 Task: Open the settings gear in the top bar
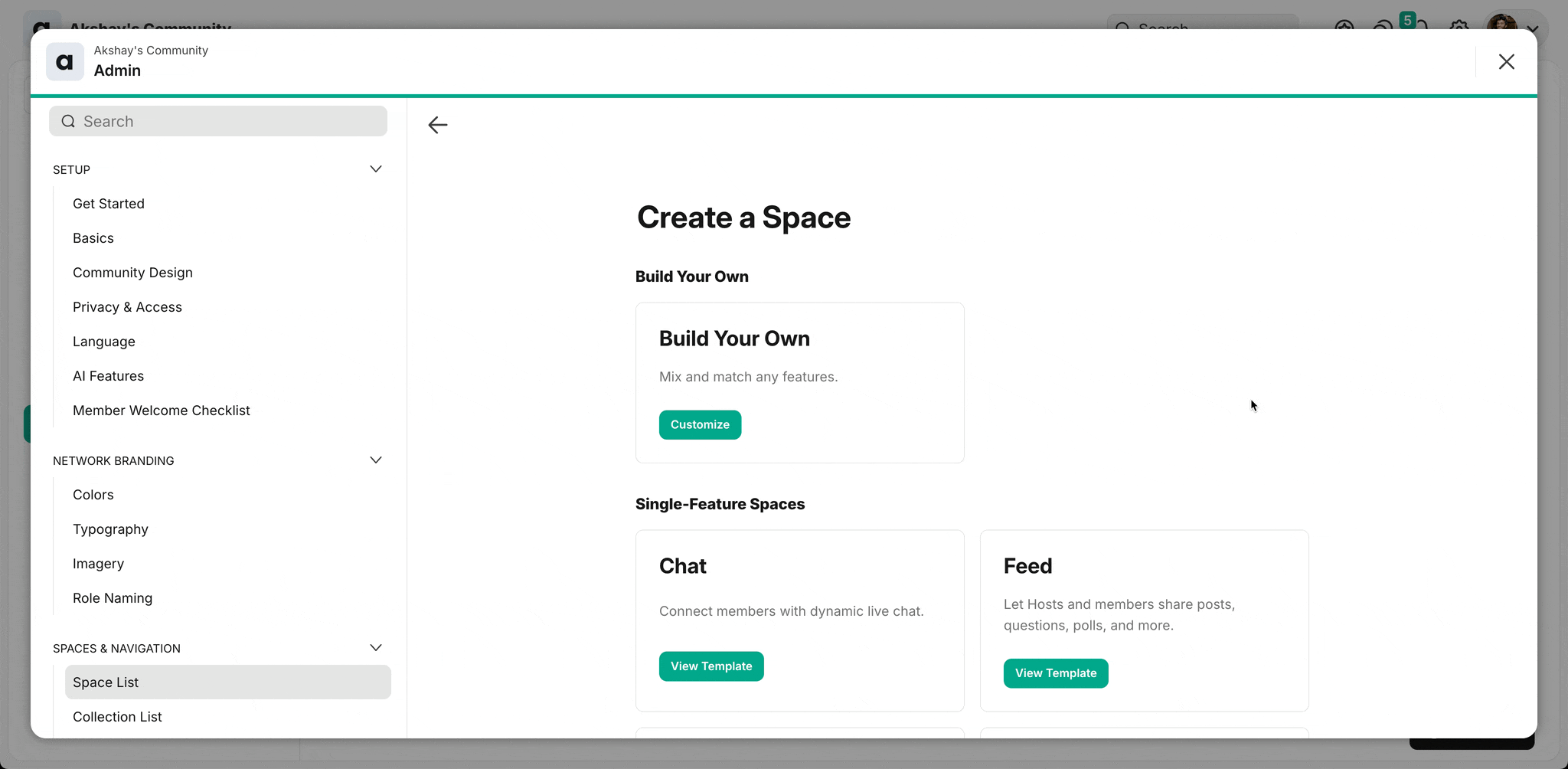point(1459,28)
